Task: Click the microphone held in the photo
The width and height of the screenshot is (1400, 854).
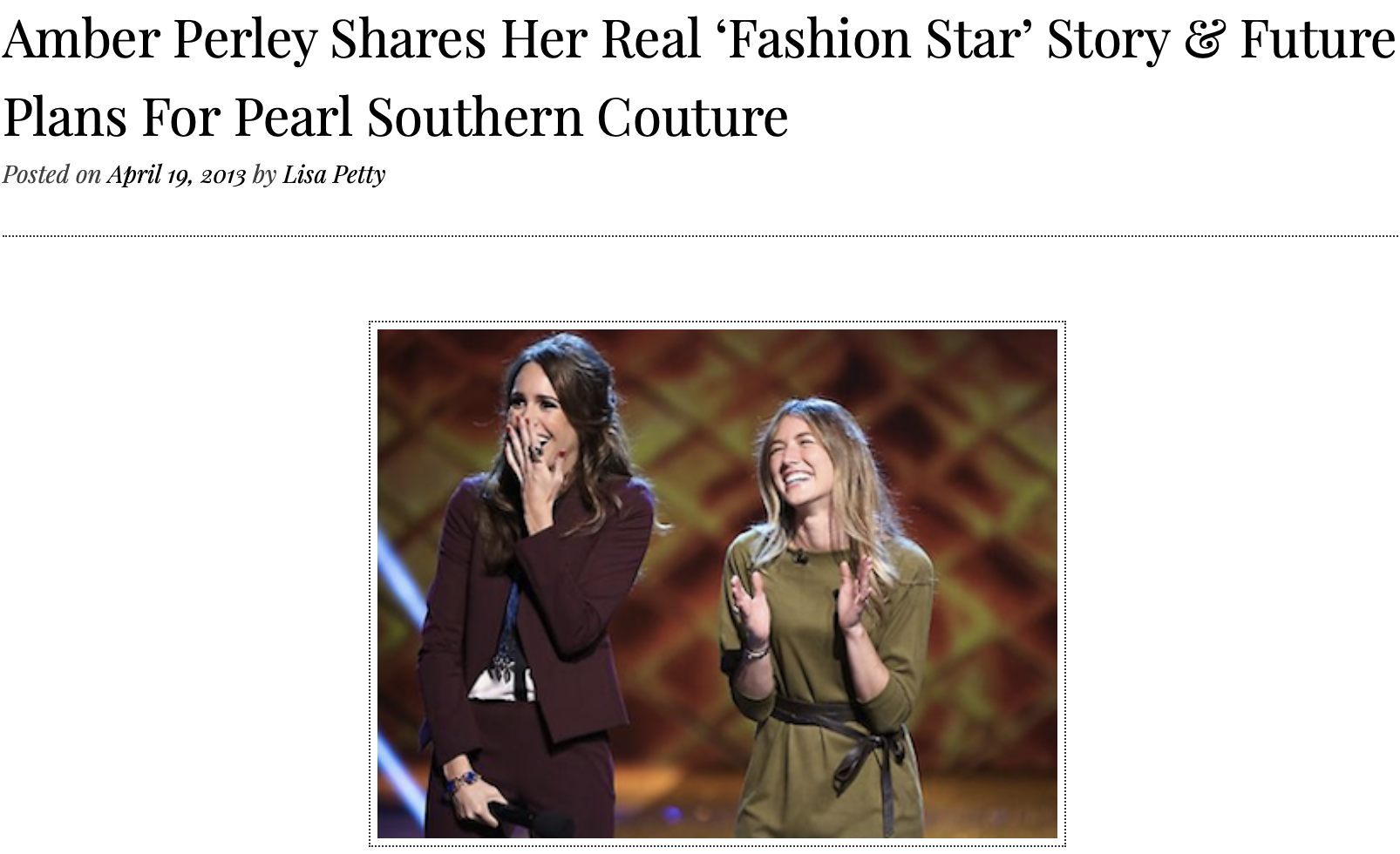Action: click(523, 817)
